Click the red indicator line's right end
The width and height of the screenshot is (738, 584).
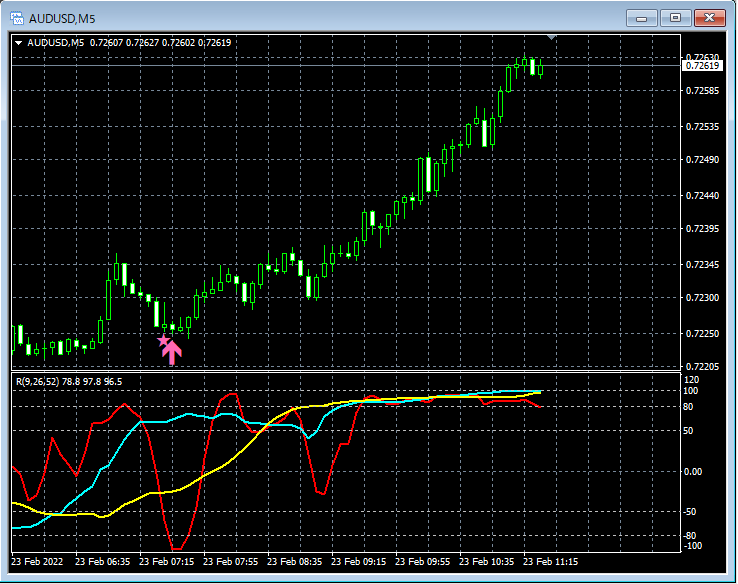point(538,406)
